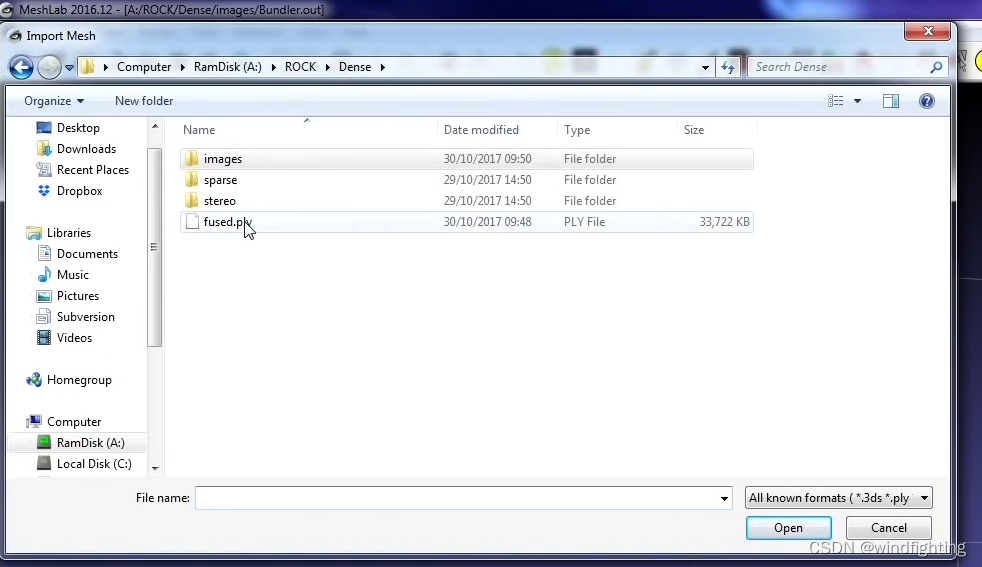Click the navigation pane scroll up arrow
The image size is (982, 567).
point(155,127)
